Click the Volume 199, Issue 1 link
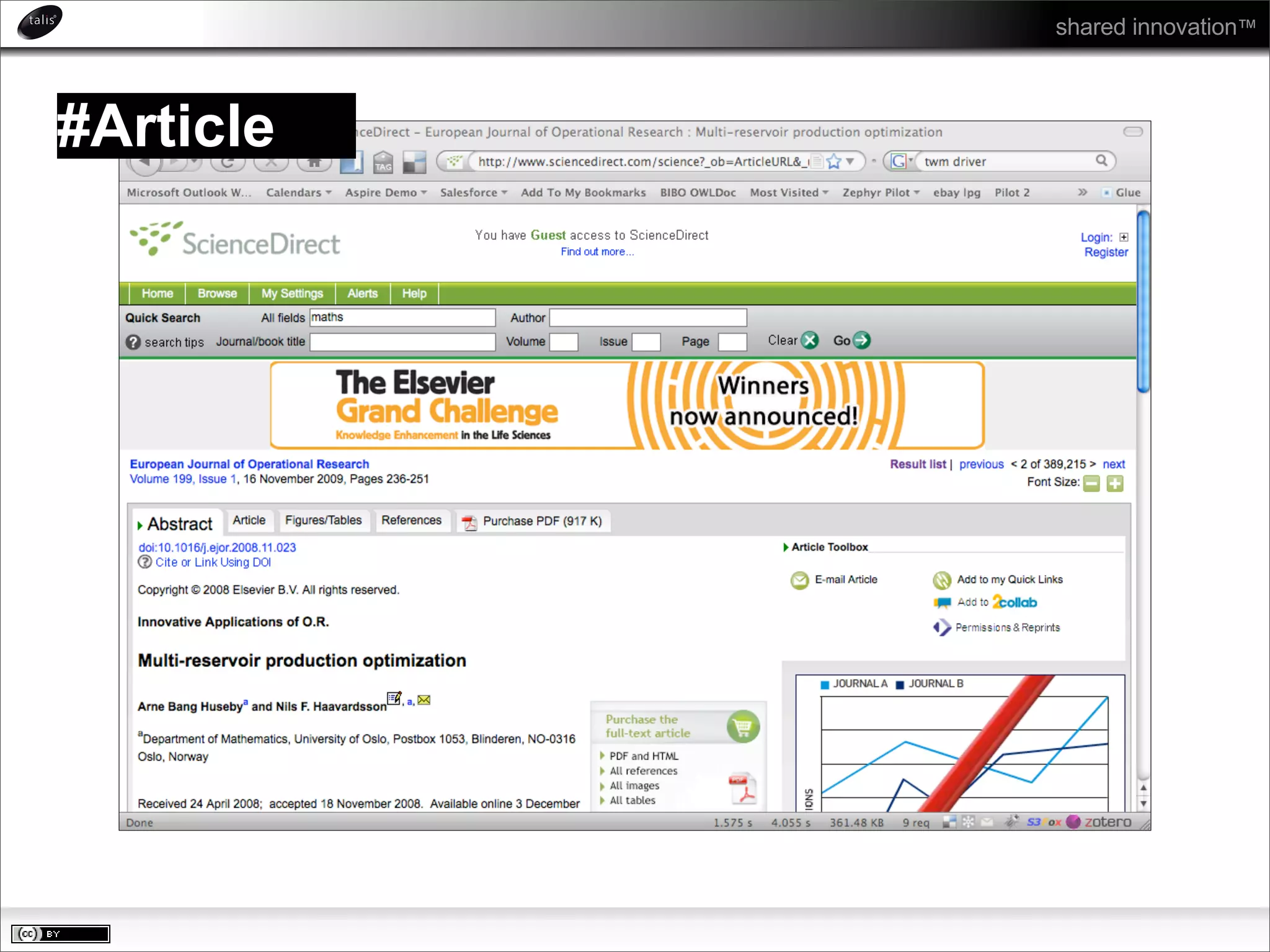The height and width of the screenshot is (952, 1270). [183, 479]
